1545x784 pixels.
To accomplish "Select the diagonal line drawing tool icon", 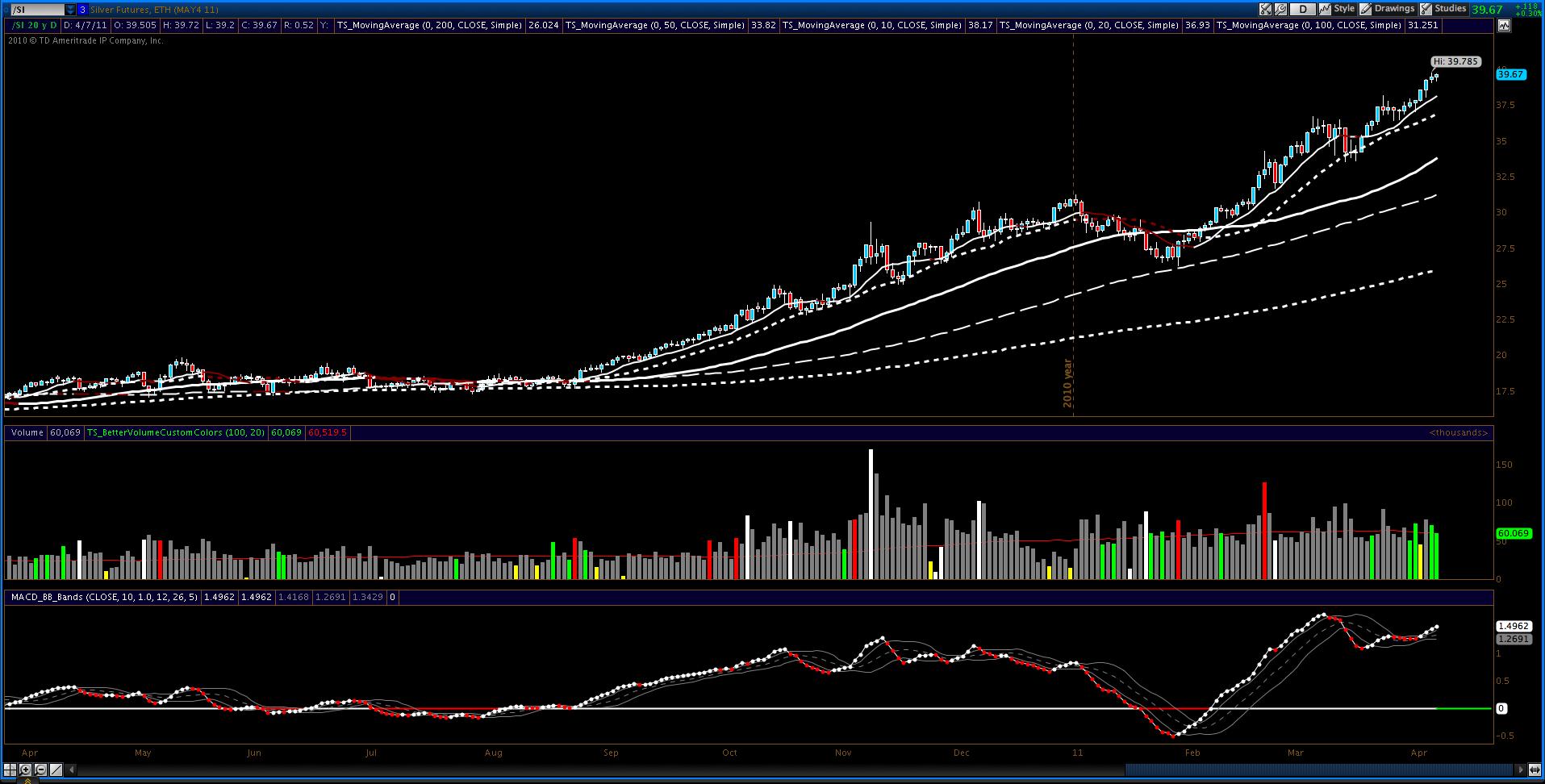I will (x=56, y=769).
